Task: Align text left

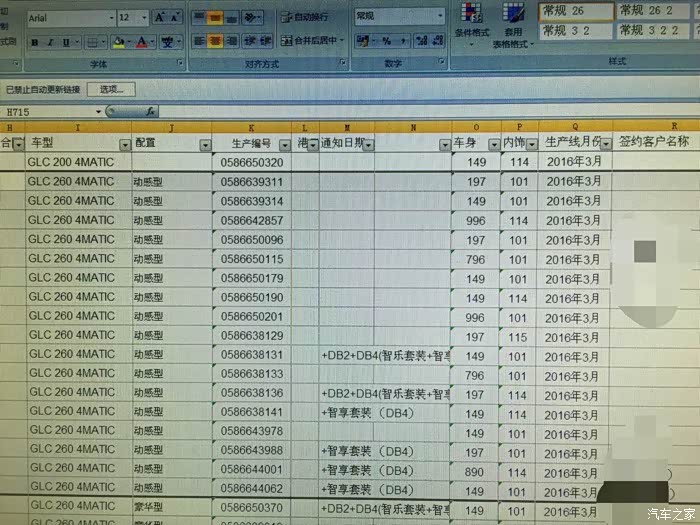Action: point(199,41)
